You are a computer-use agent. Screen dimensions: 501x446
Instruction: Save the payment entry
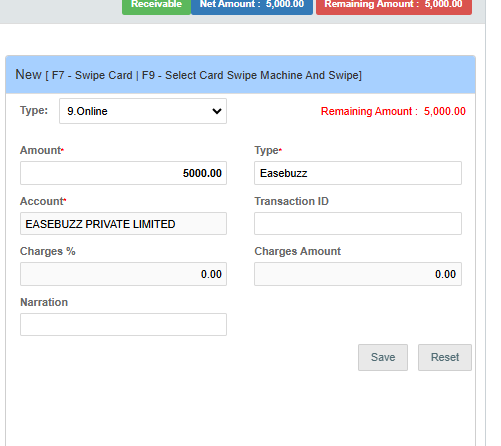click(x=383, y=357)
